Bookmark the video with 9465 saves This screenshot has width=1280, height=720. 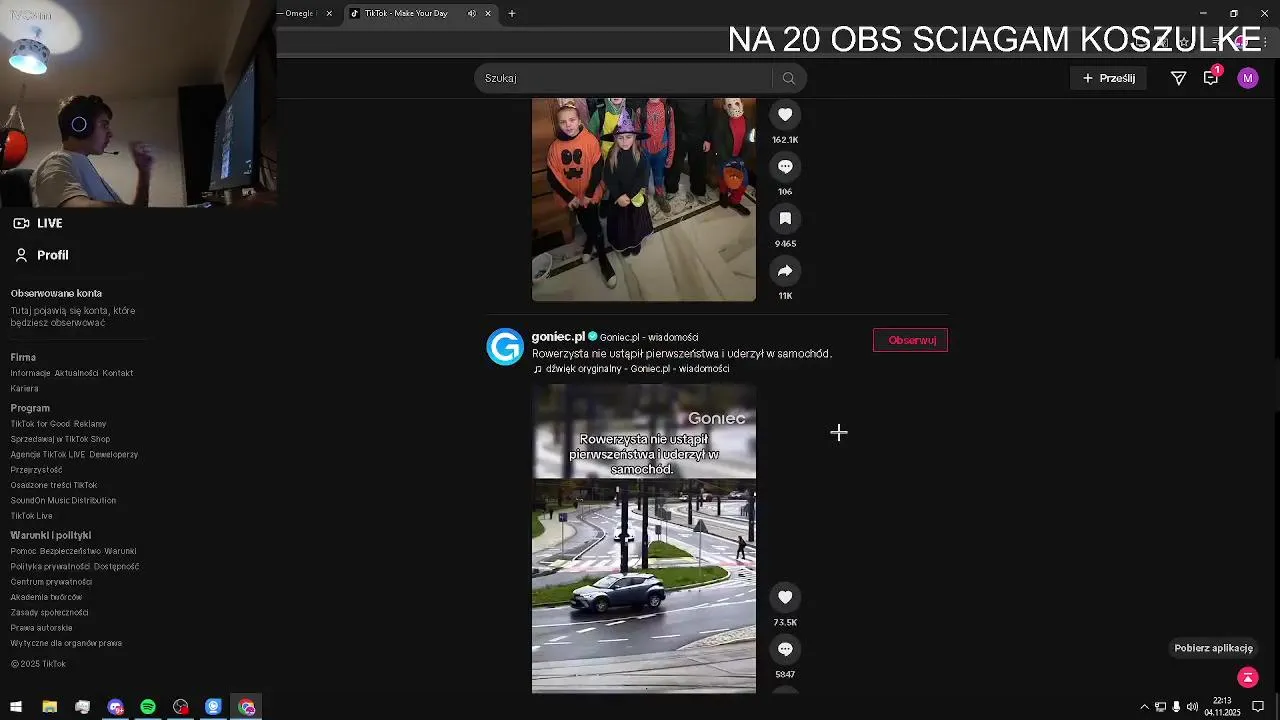[x=785, y=219]
